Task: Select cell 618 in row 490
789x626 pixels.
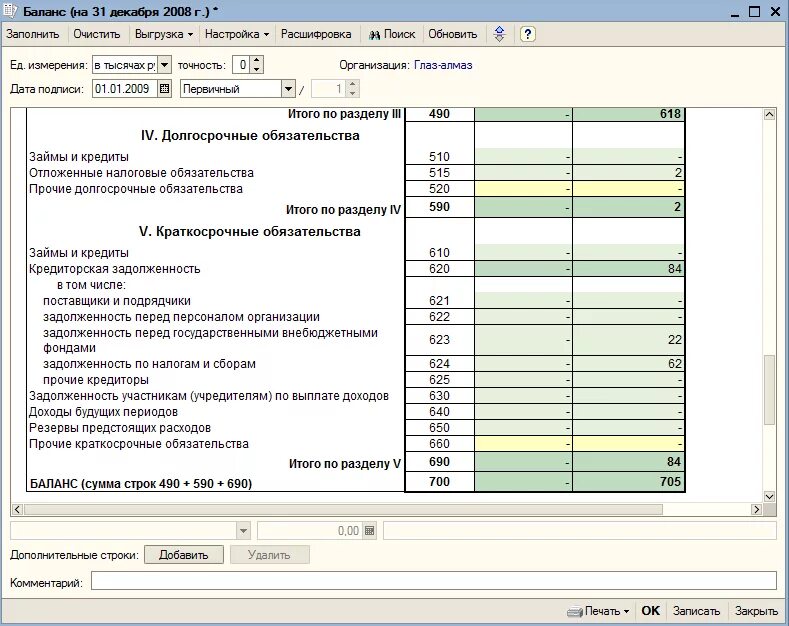Action: (628, 114)
